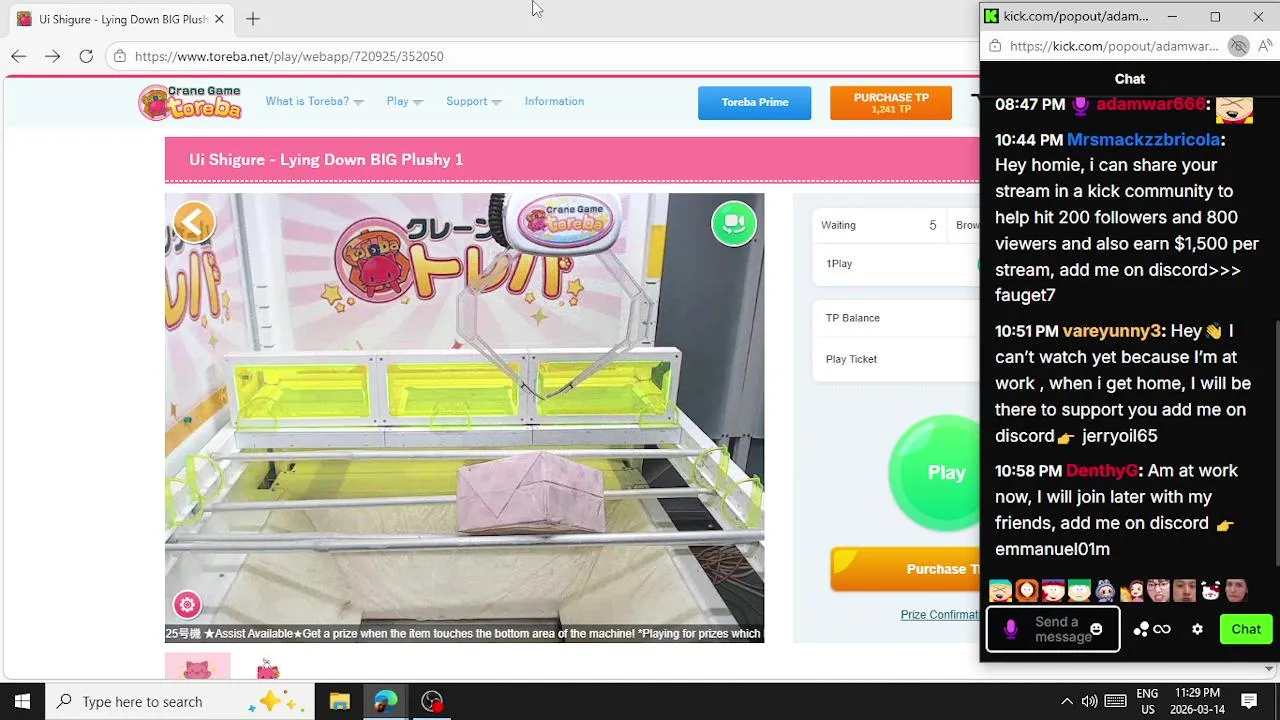Viewport: 1280px width, 720px height.
Task: Open emoji picker in Kick chat input
Action: (x=1096, y=629)
